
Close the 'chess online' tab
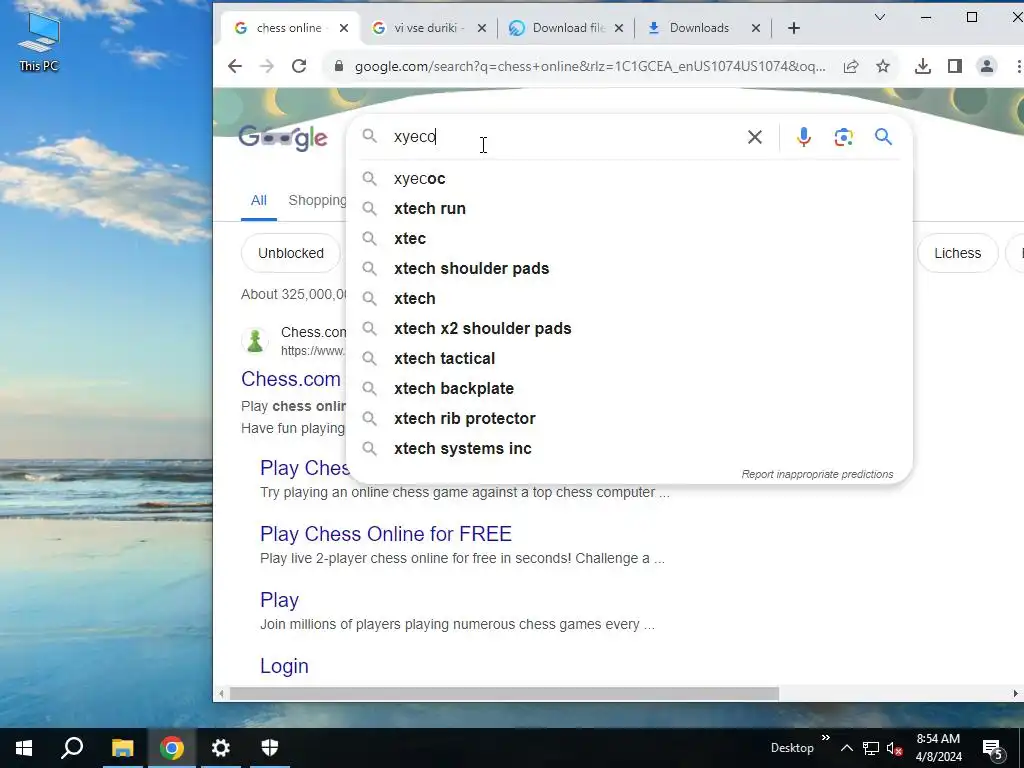(344, 28)
